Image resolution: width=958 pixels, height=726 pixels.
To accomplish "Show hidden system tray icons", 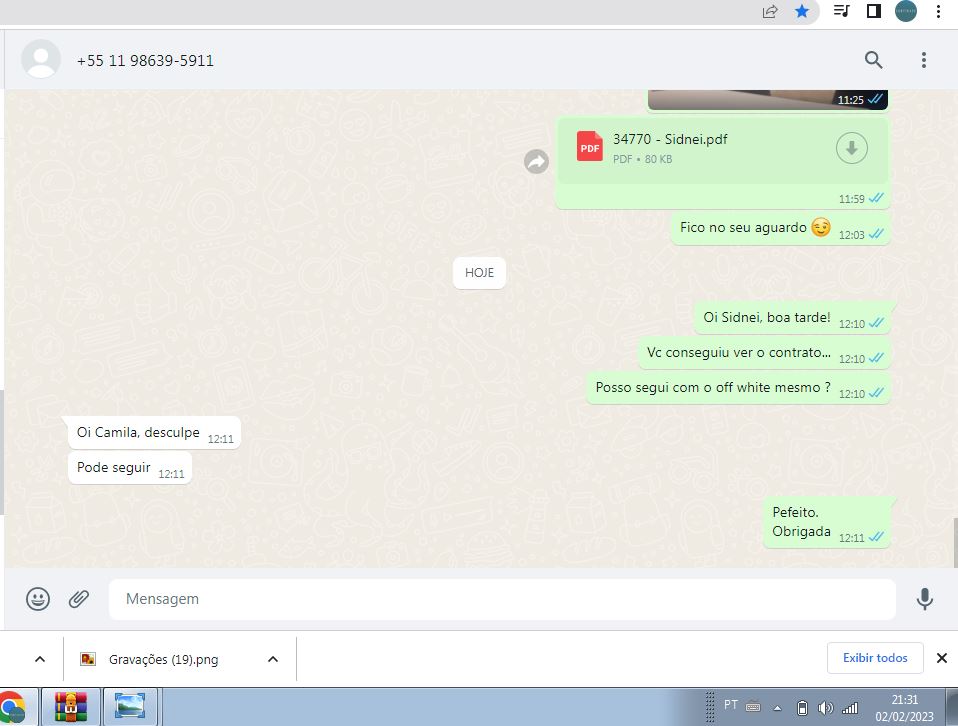I will point(777,708).
